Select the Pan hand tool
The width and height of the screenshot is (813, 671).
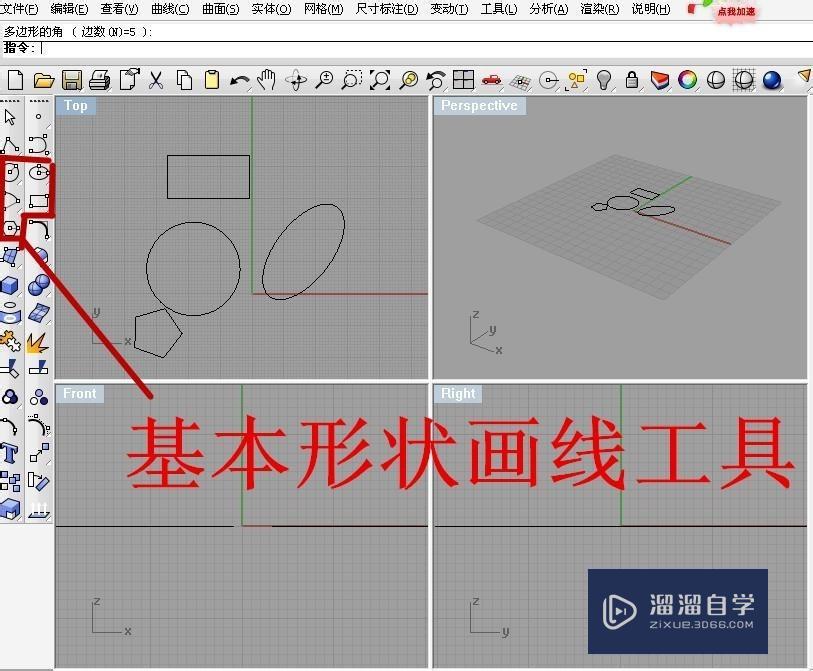[267, 80]
